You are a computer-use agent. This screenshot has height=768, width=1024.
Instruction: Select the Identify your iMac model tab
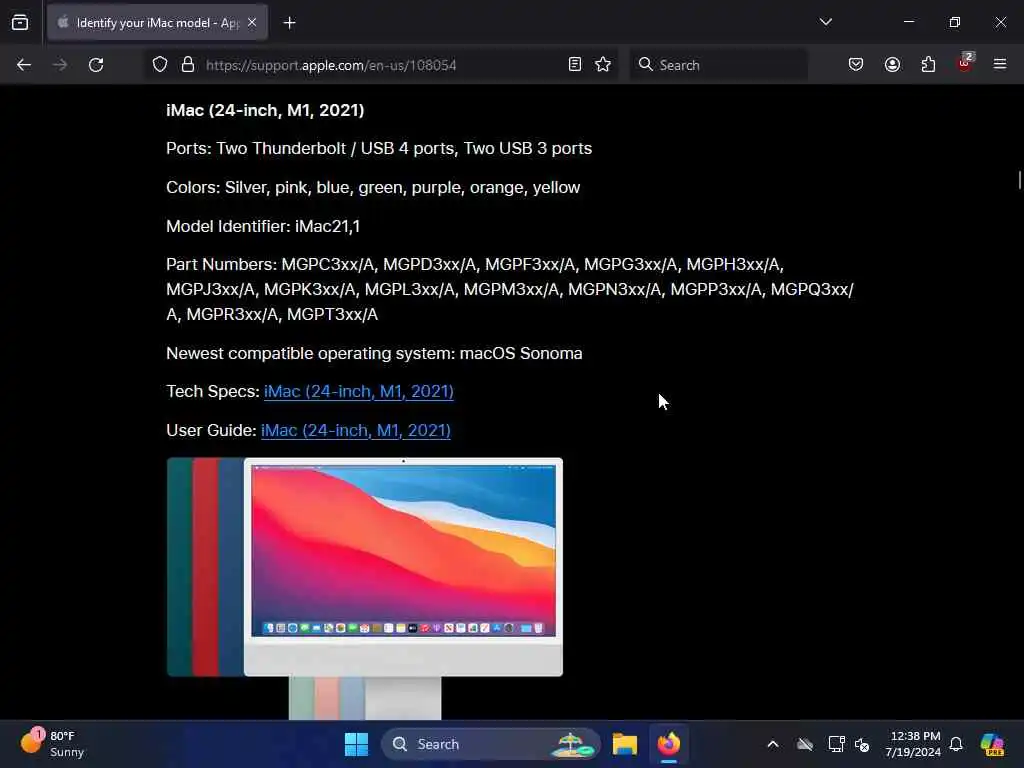pos(157,23)
